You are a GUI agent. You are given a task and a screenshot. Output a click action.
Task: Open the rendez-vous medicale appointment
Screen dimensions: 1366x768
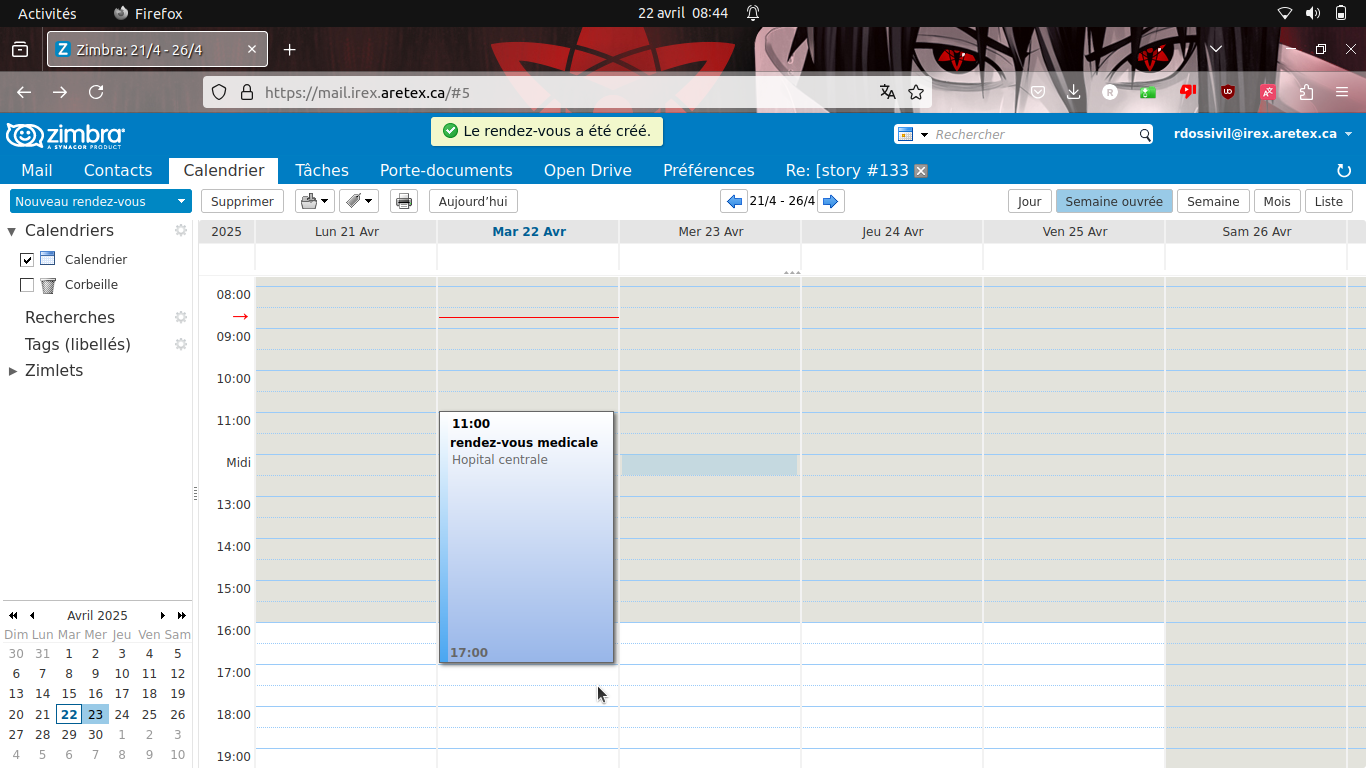coord(527,537)
